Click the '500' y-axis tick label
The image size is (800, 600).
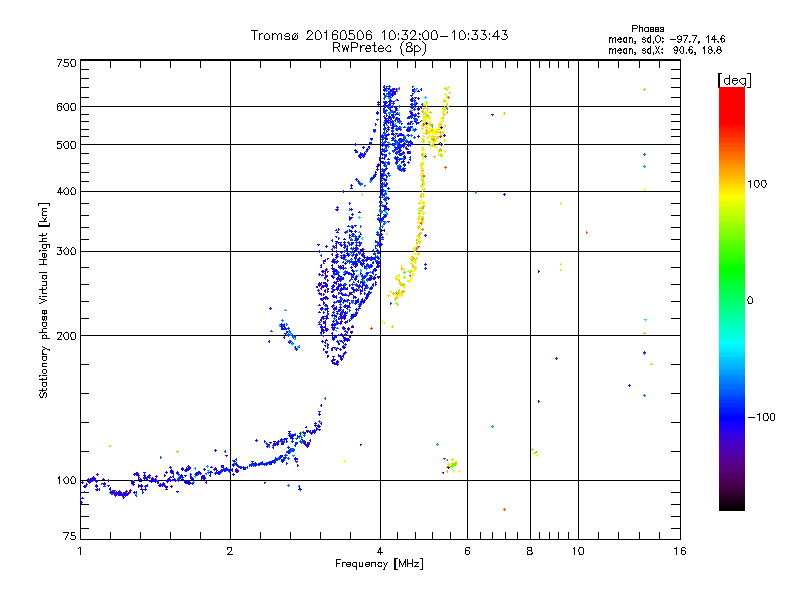tap(66, 145)
